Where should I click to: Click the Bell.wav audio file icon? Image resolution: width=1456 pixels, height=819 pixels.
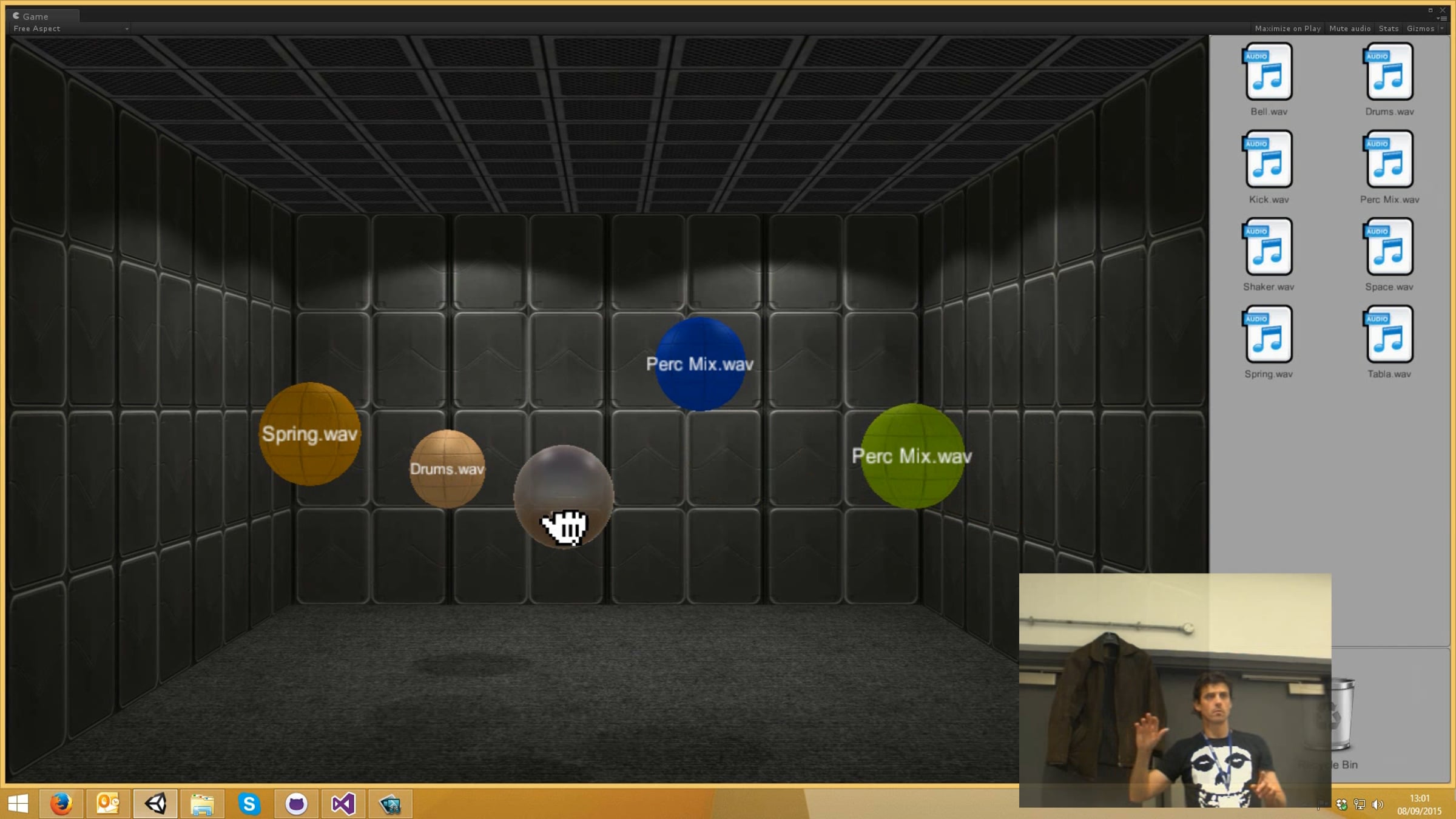click(1268, 73)
